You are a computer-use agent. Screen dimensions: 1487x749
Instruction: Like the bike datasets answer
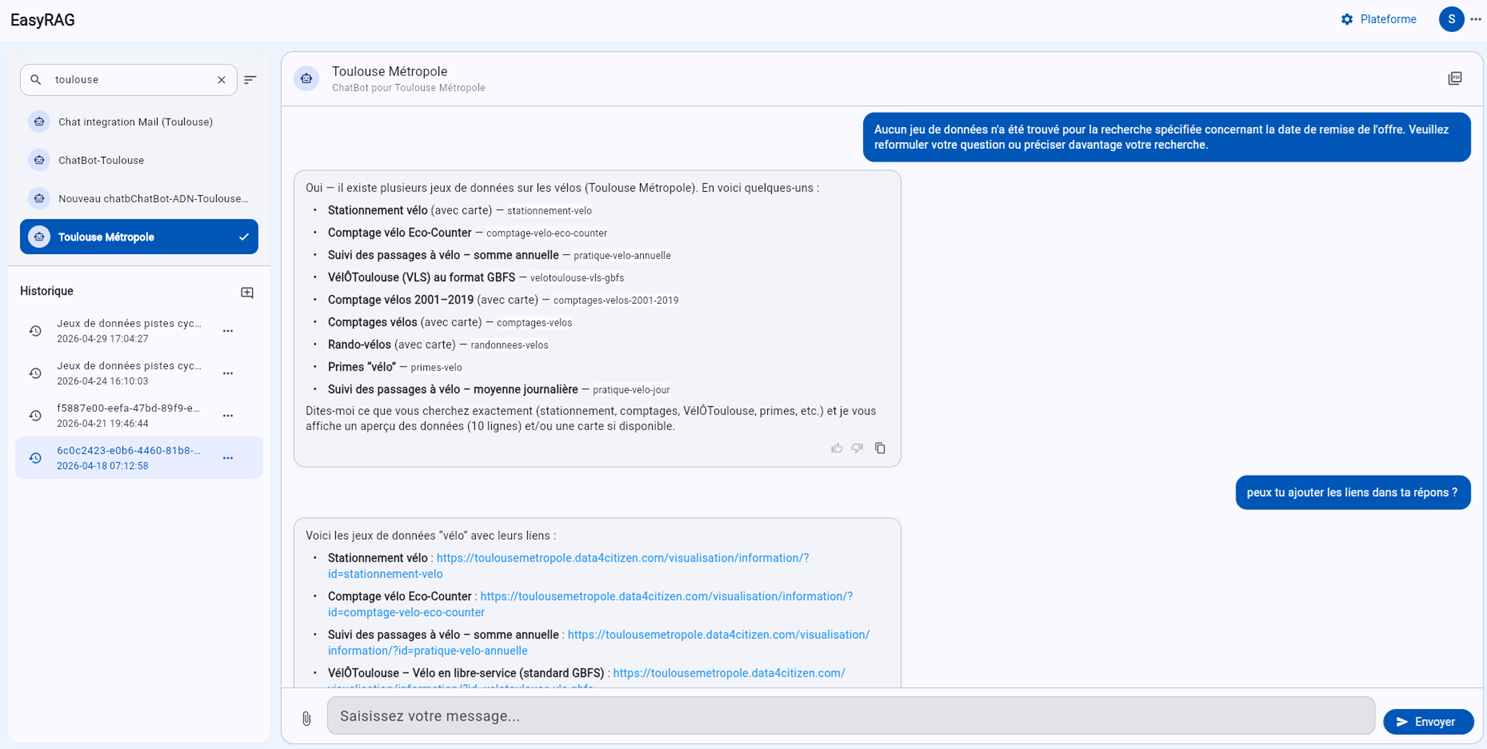click(x=837, y=448)
